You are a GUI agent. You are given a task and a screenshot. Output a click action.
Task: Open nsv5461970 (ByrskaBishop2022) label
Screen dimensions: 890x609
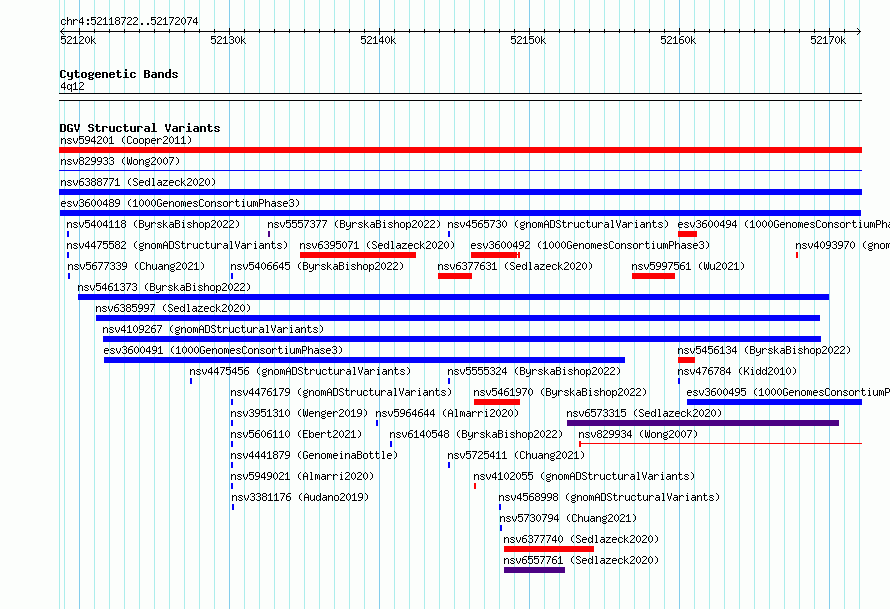click(560, 392)
